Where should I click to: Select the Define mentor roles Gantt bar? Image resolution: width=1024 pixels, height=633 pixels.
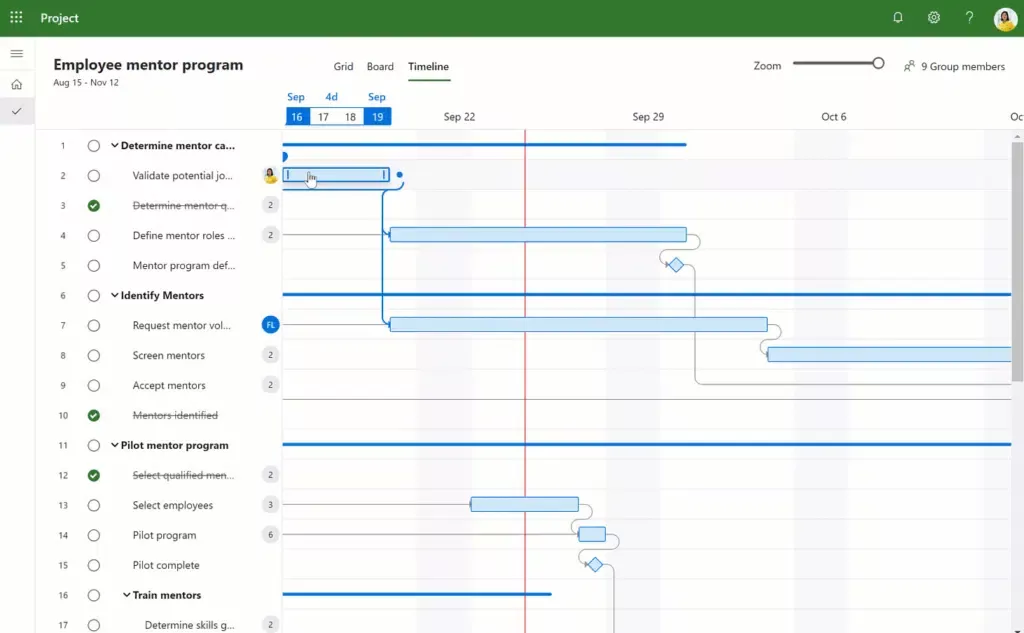point(538,235)
